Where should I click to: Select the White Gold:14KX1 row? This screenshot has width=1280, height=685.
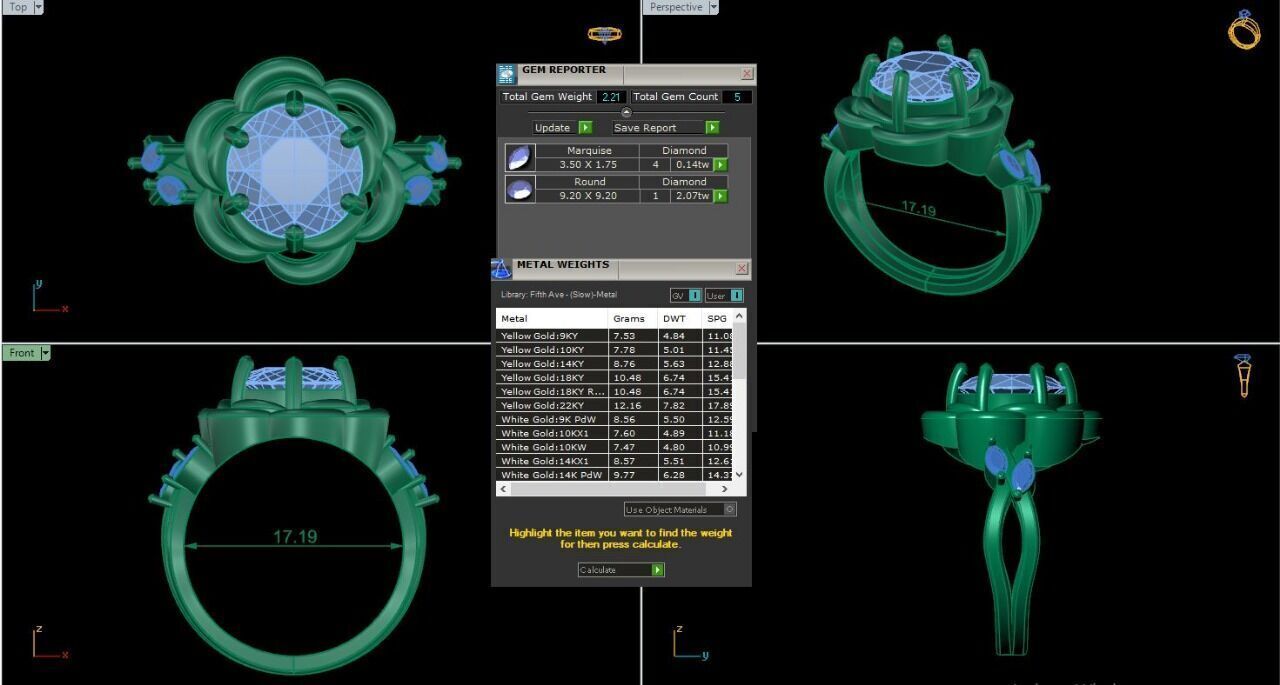point(615,461)
